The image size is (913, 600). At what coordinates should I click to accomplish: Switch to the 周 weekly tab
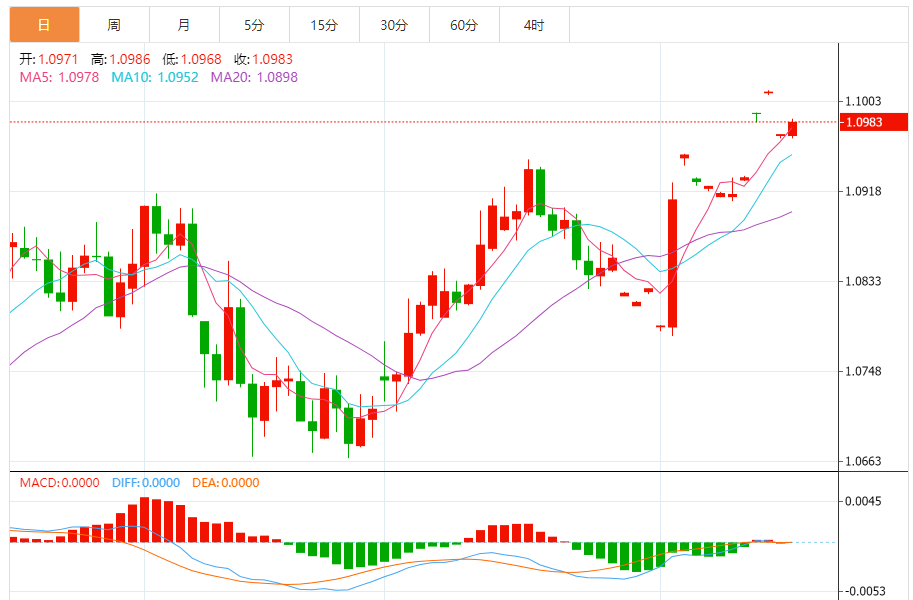114,25
